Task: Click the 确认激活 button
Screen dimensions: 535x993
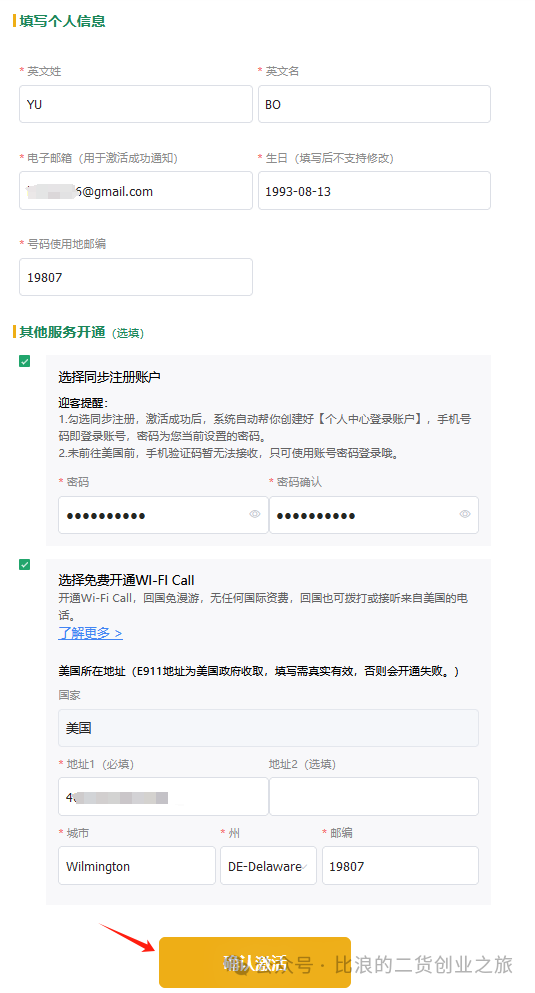Action: click(x=255, y=963)
